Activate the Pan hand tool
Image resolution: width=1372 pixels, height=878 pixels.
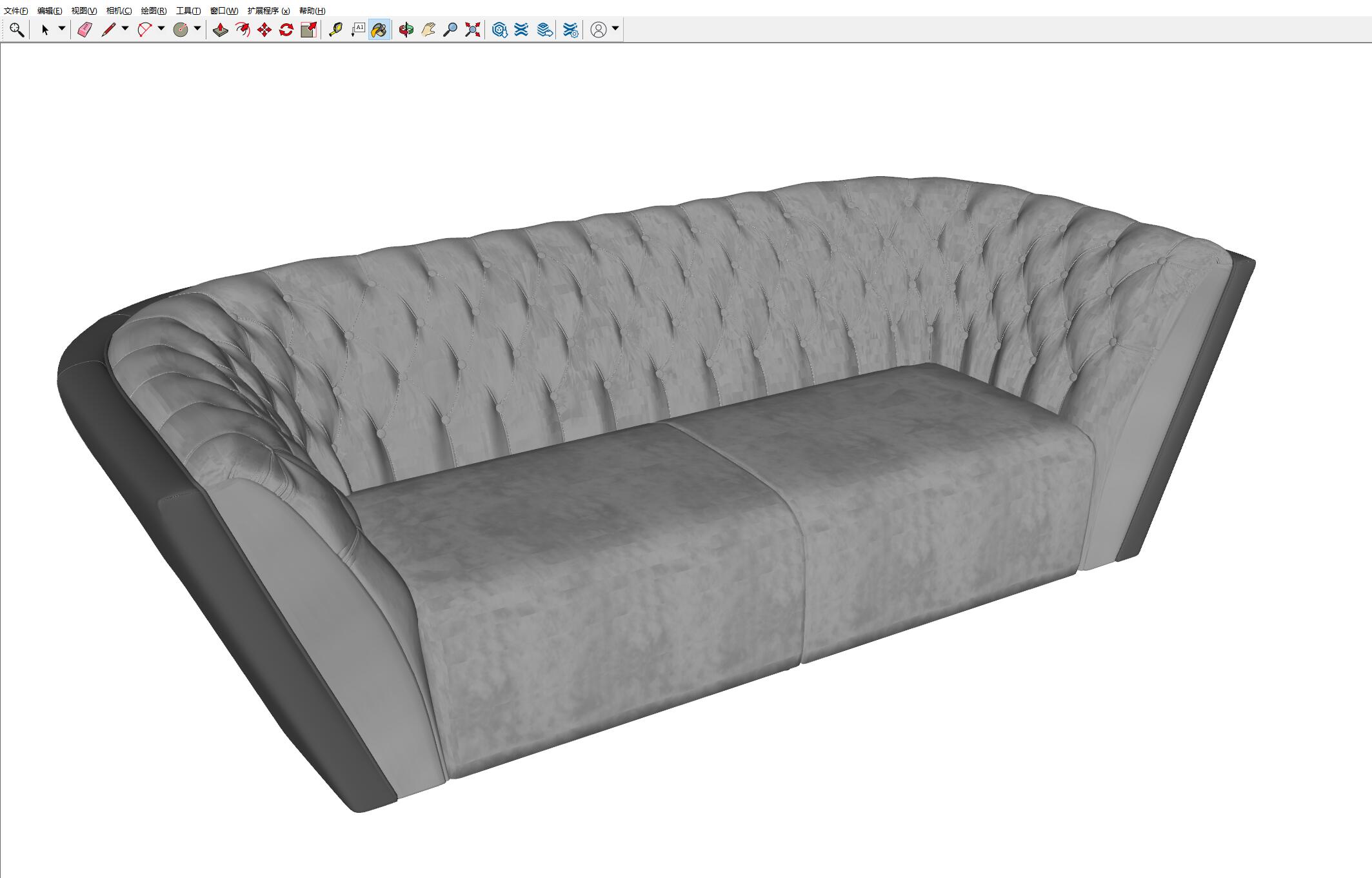428,30
